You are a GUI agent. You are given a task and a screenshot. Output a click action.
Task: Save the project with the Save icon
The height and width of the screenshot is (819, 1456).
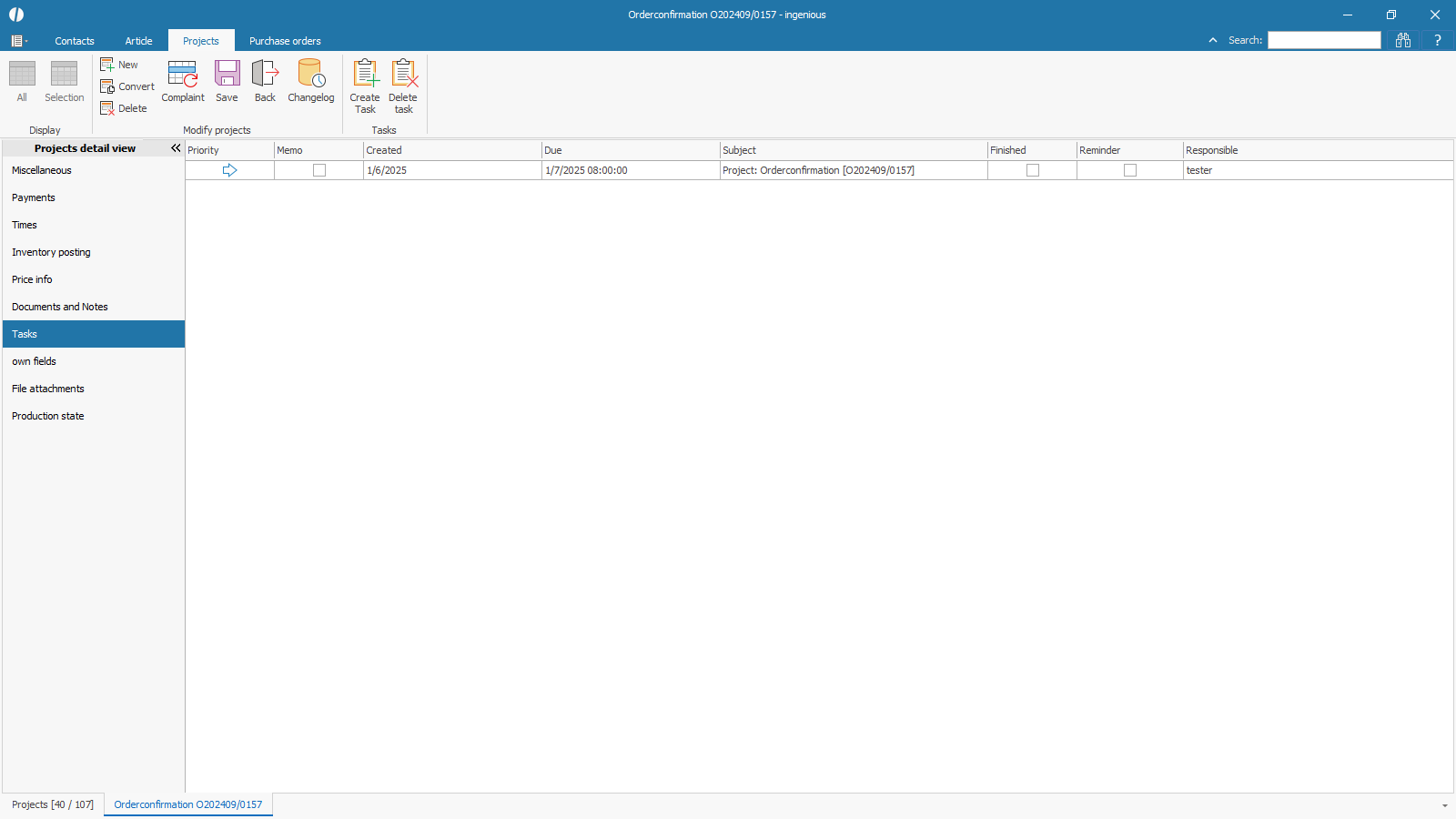click(227, 75)
